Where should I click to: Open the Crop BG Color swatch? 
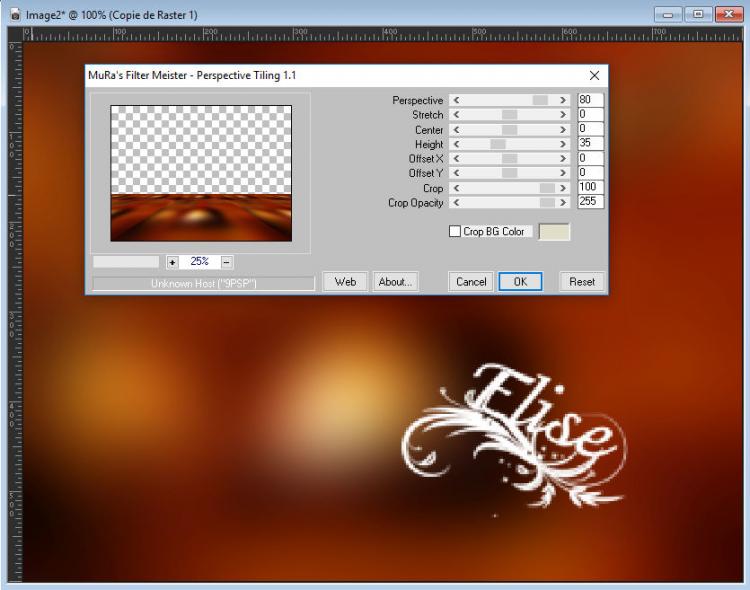tap(554, 232)
